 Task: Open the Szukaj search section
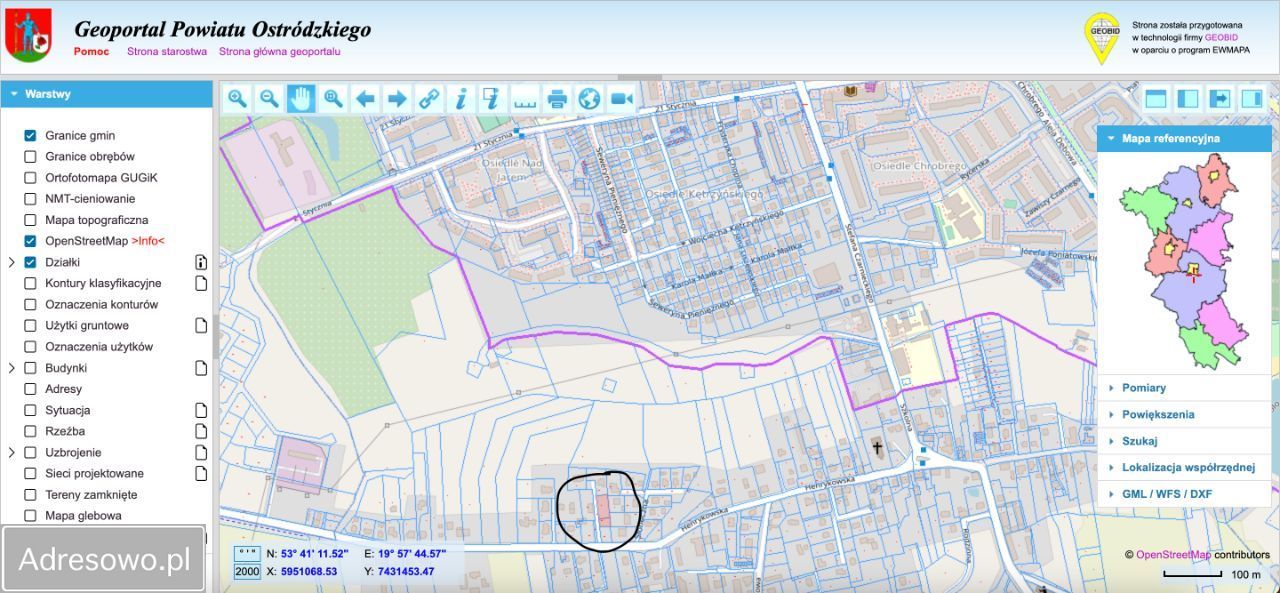click(1139, 441)
